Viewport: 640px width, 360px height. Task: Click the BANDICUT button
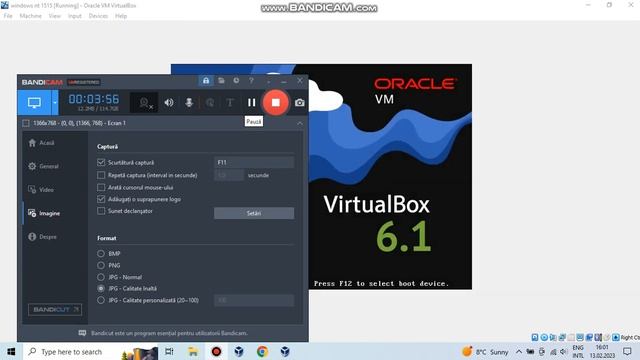tap(55, 309)
